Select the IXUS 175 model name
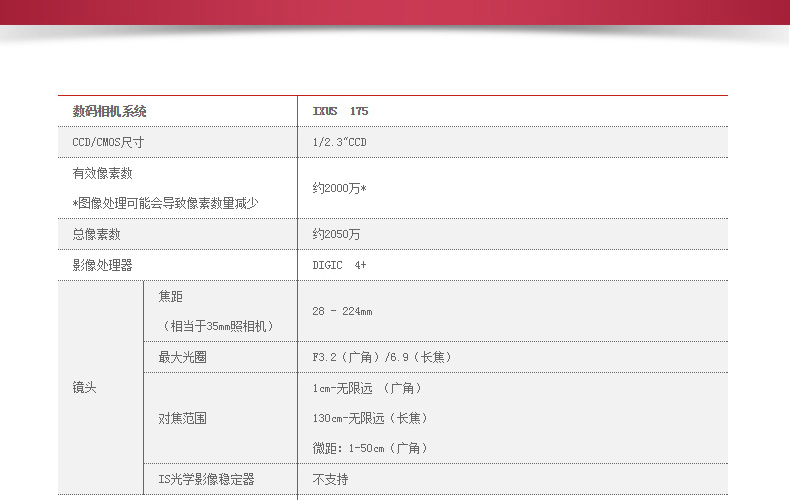Screen dimensions: 790x500 (340, 111)
